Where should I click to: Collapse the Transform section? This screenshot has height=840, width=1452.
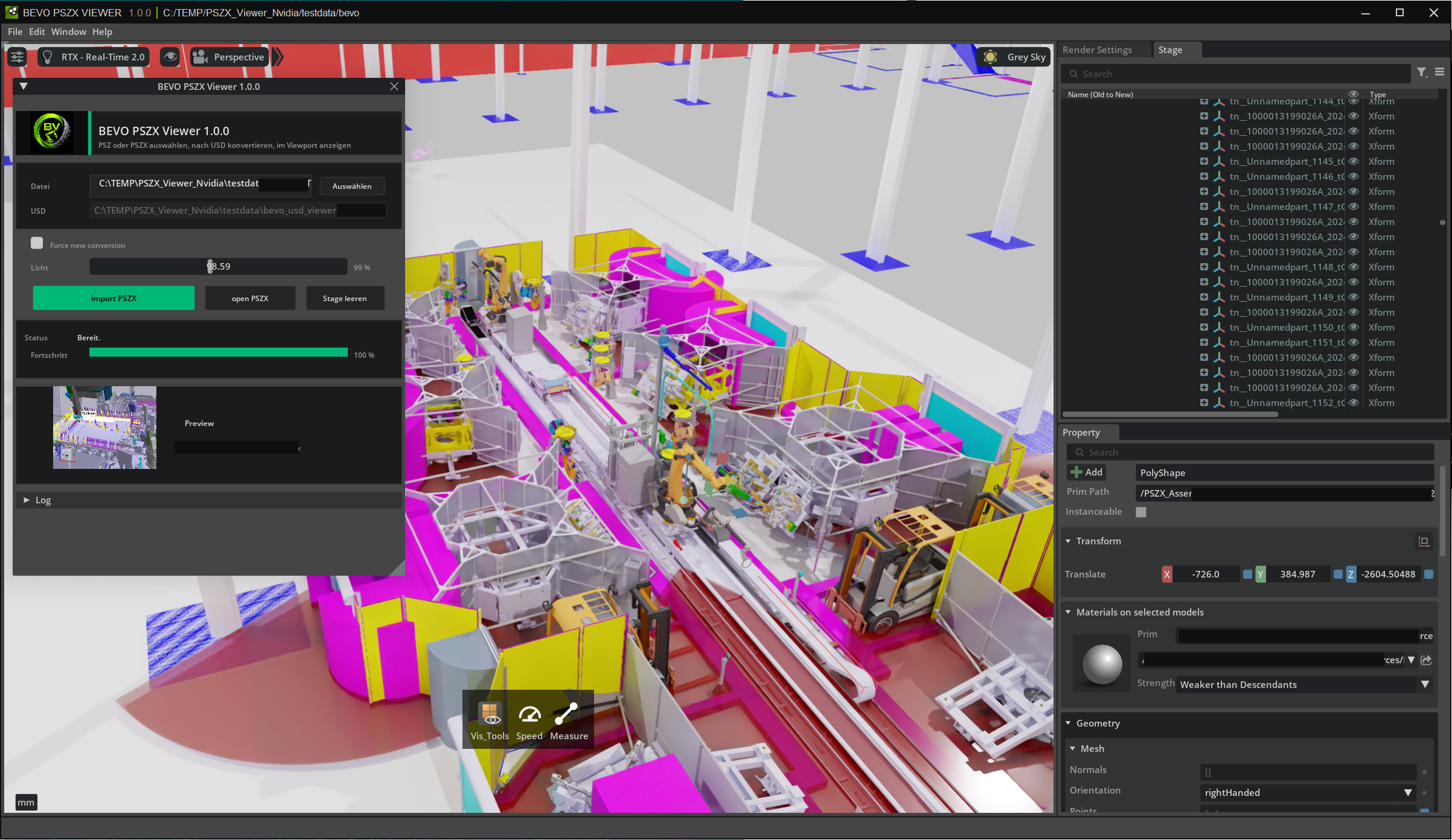tap(1068, 541)
